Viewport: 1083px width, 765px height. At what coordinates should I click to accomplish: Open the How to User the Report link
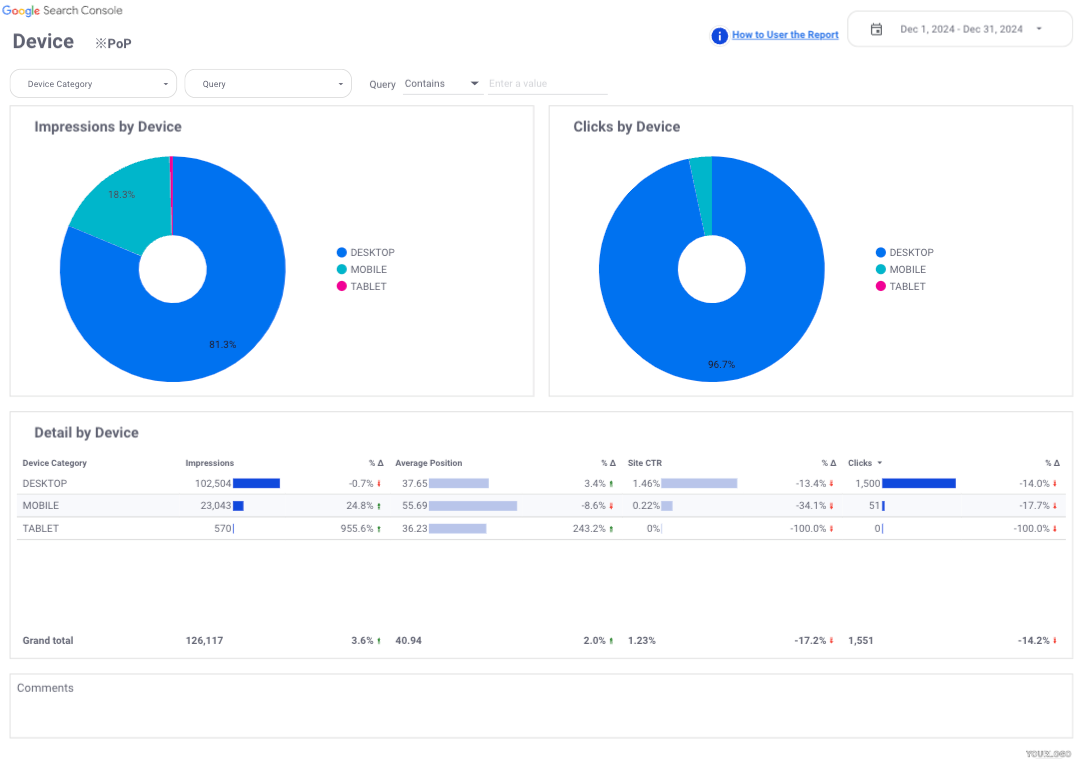point(785,35)
